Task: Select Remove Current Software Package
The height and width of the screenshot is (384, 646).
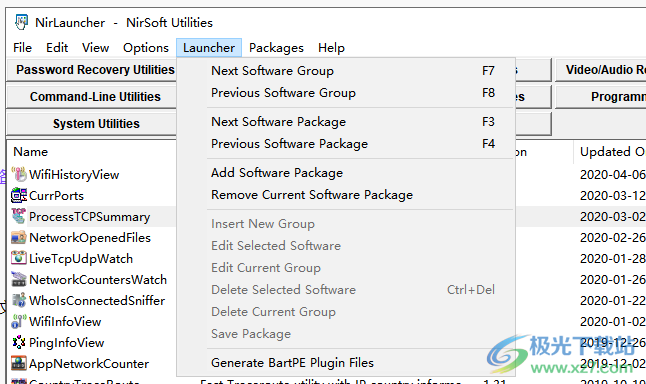Action: point(346,195)
